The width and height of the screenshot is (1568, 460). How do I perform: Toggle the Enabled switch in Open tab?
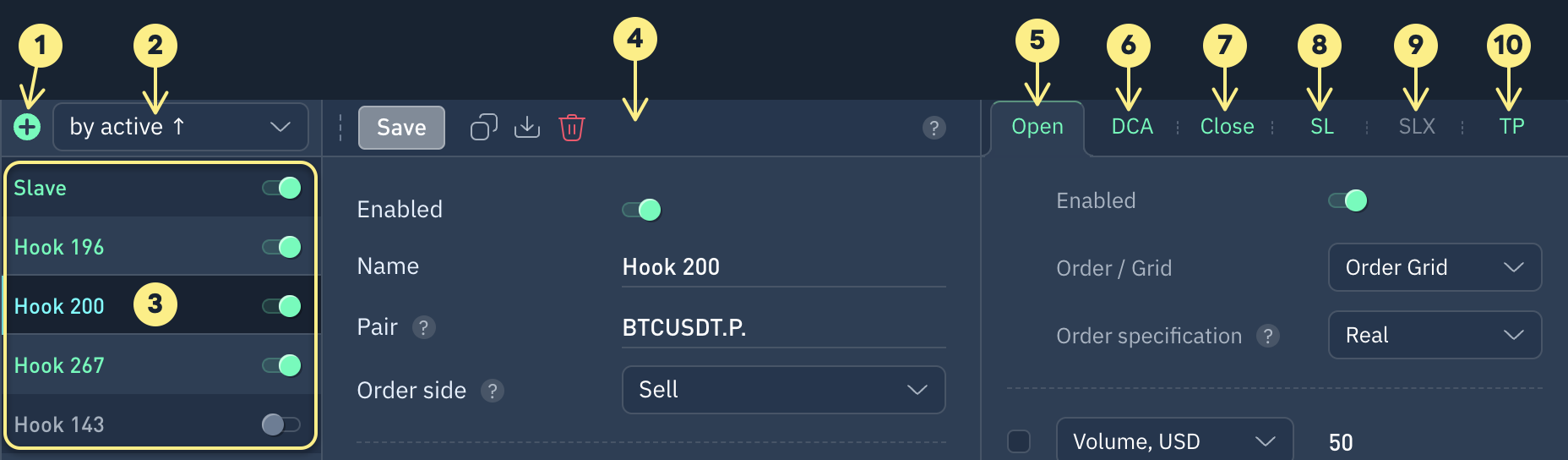click(x=1348, y=200)
